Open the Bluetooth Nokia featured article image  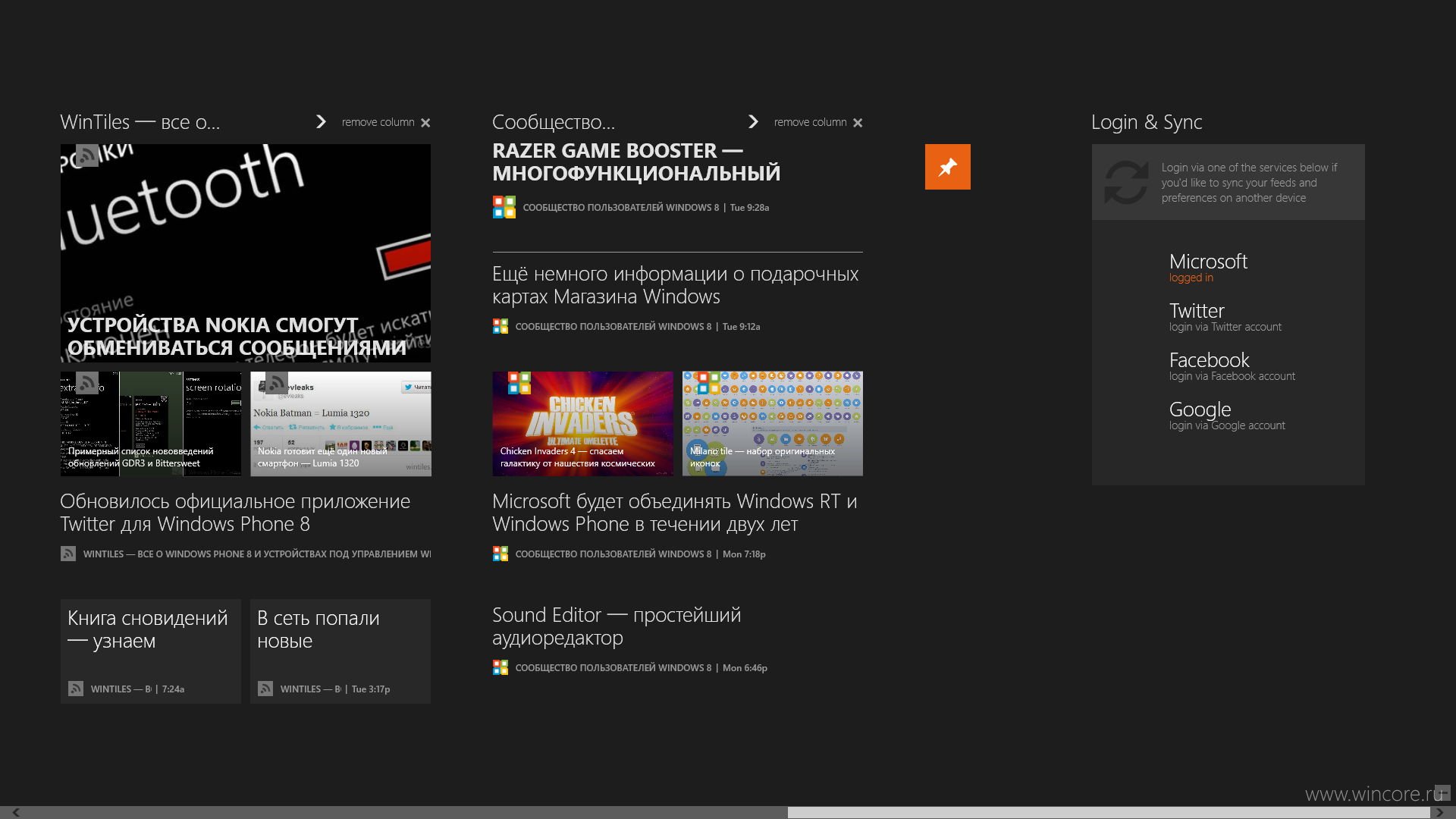coord(246,253)
